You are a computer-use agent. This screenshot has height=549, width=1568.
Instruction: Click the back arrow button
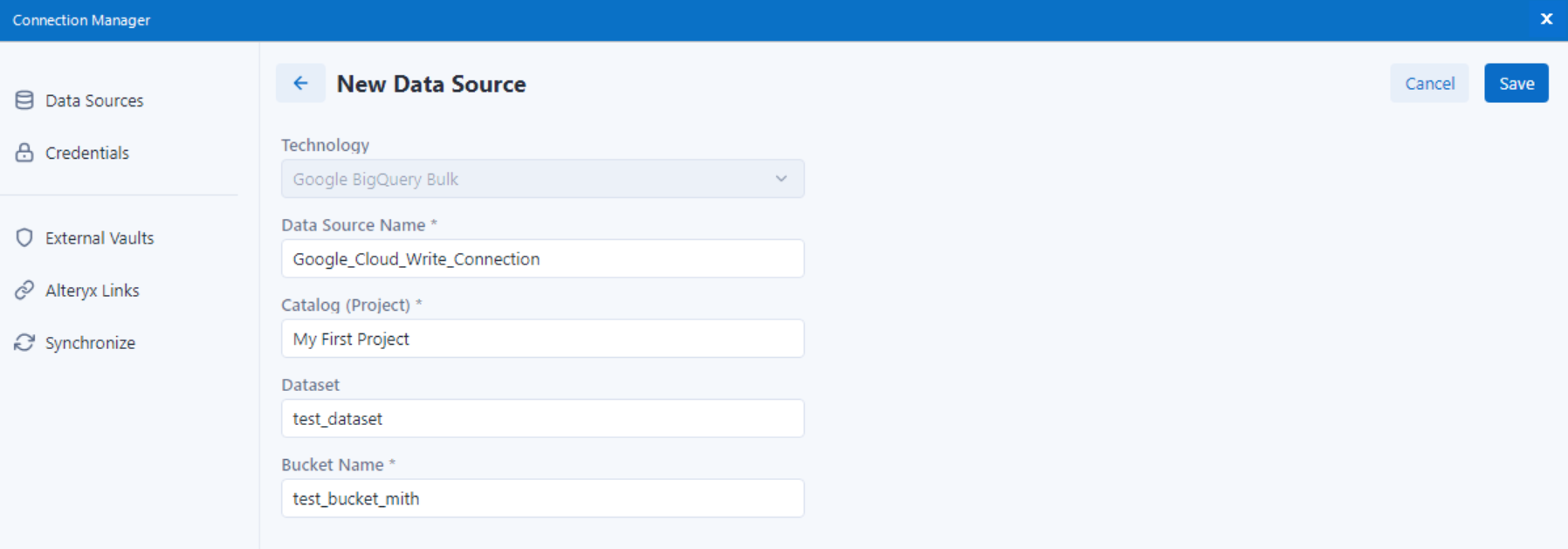tap(300, 83)
